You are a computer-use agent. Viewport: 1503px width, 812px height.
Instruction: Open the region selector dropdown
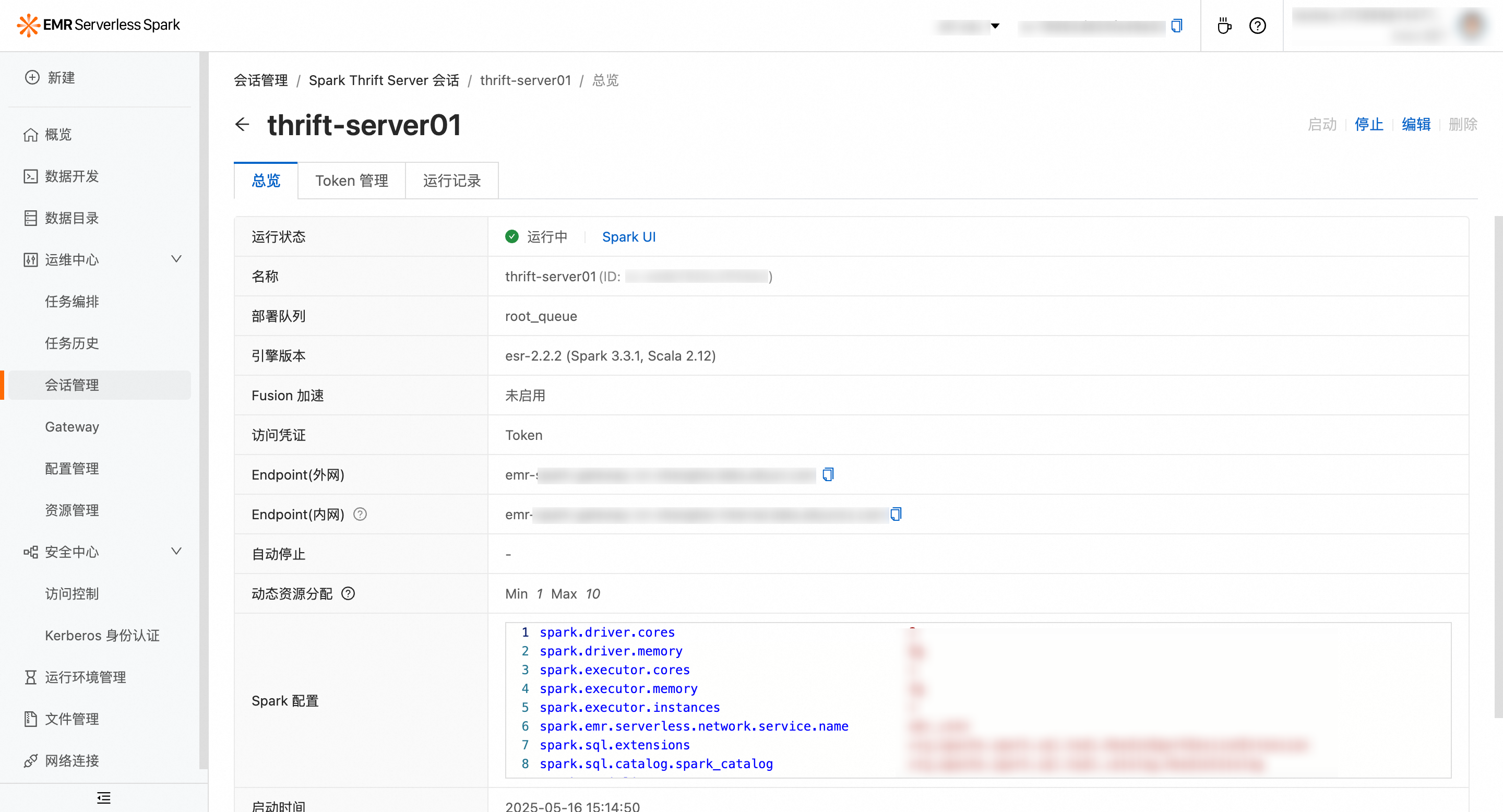pos(995,26)
